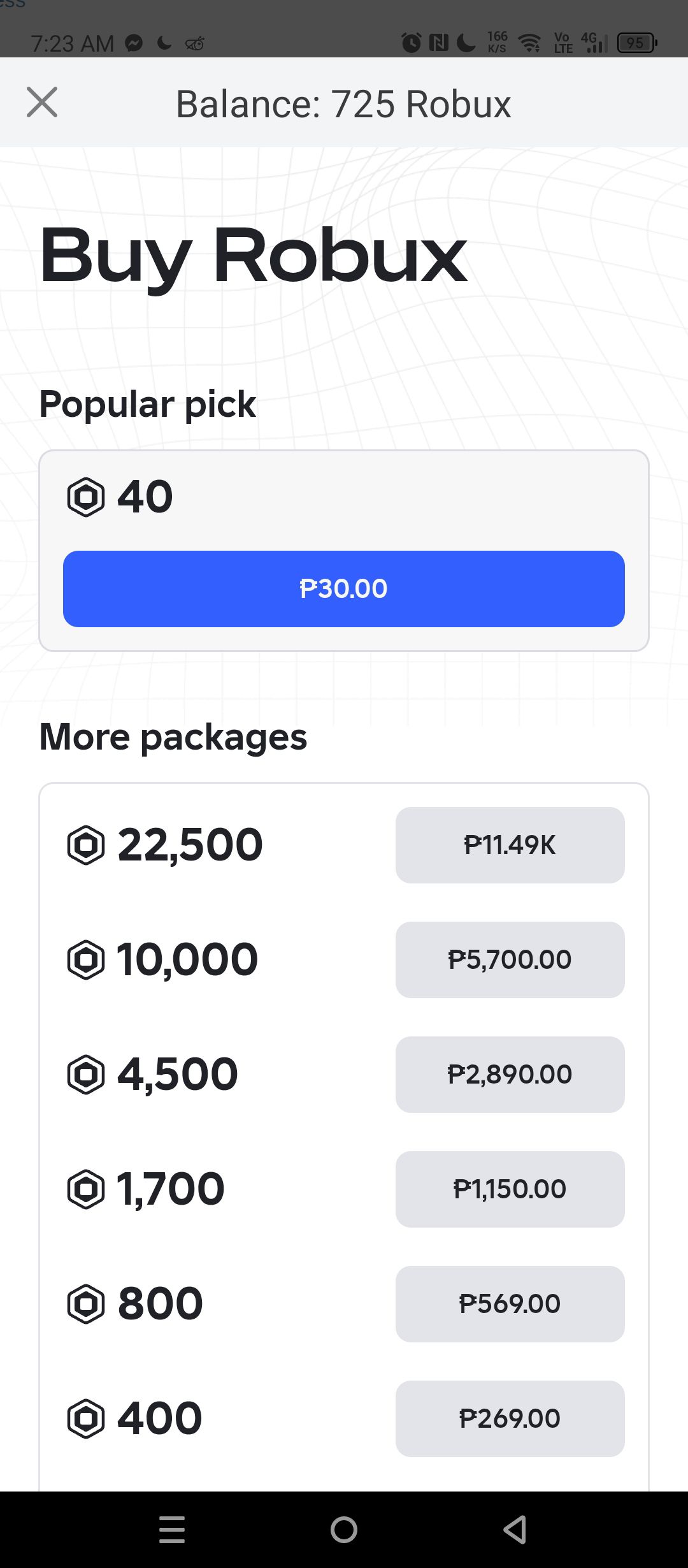The width and height of the screenshot is (688, 1568).
Task: Tap the battery indicator in status bar
Action: pos(637,43)
